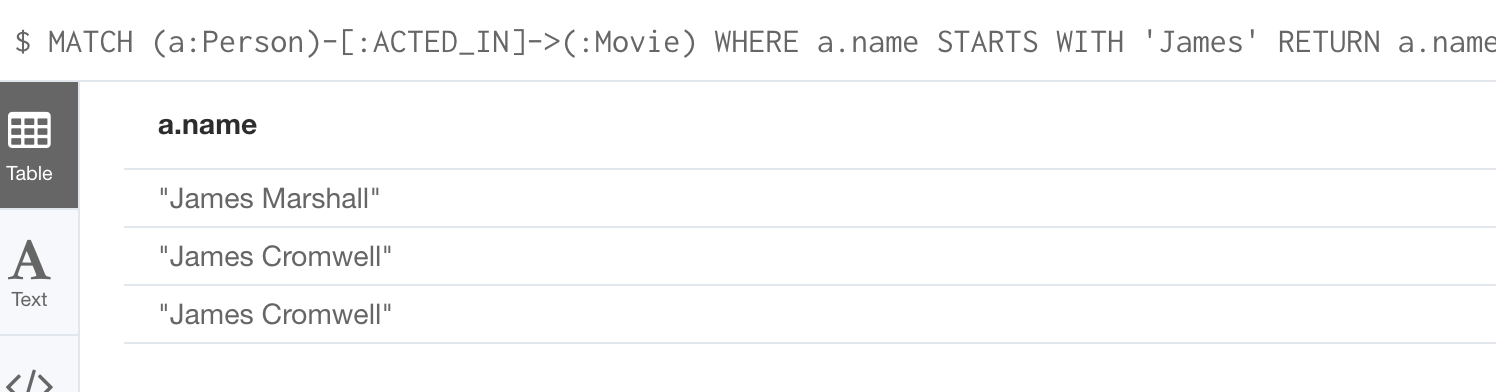The width and height of the screenshot is (1496, 392).
Task: Click the $ prompt before the query
Action: 22,42
